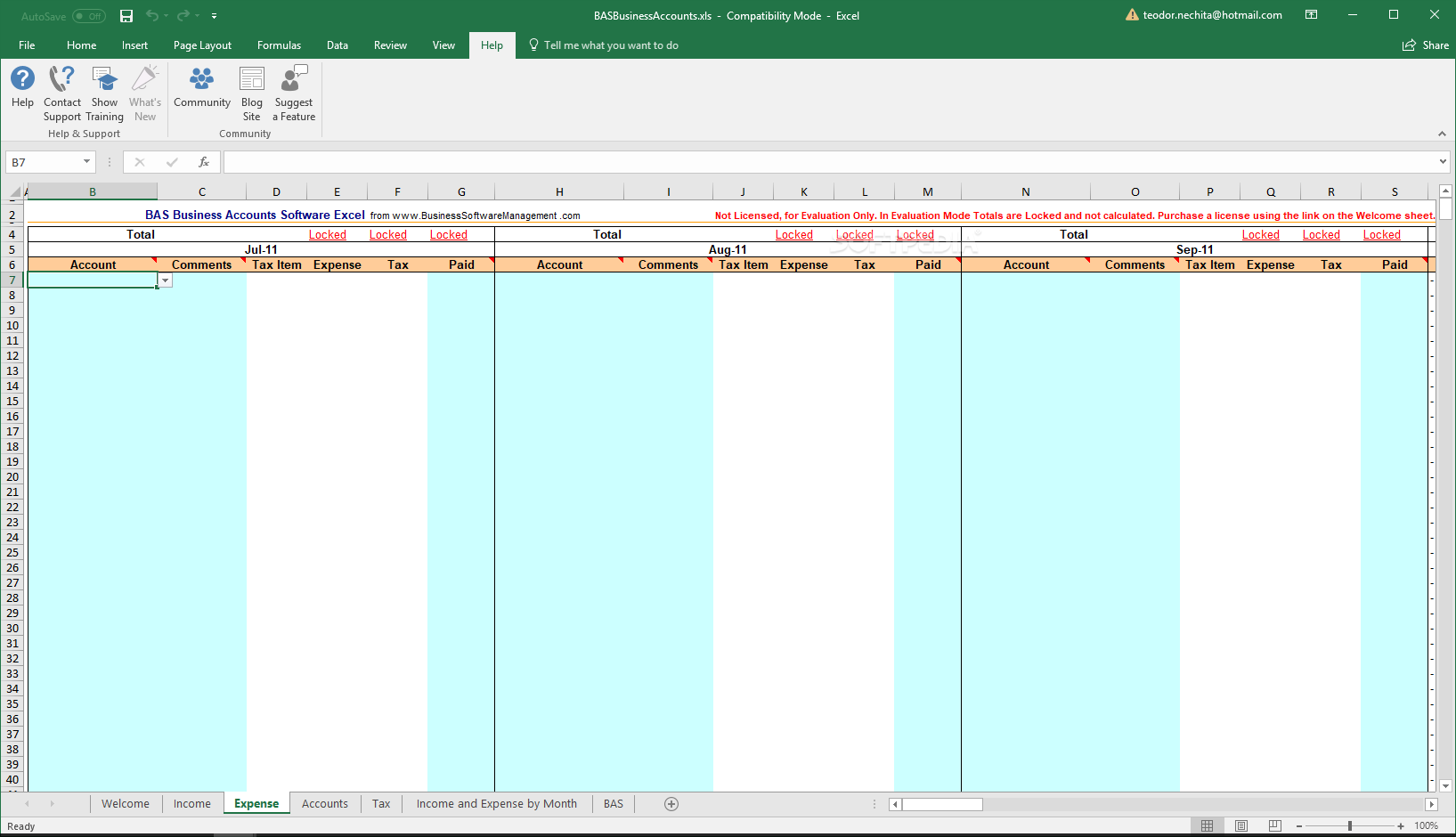Click the Select All corner triangle

tap(15, 192)
